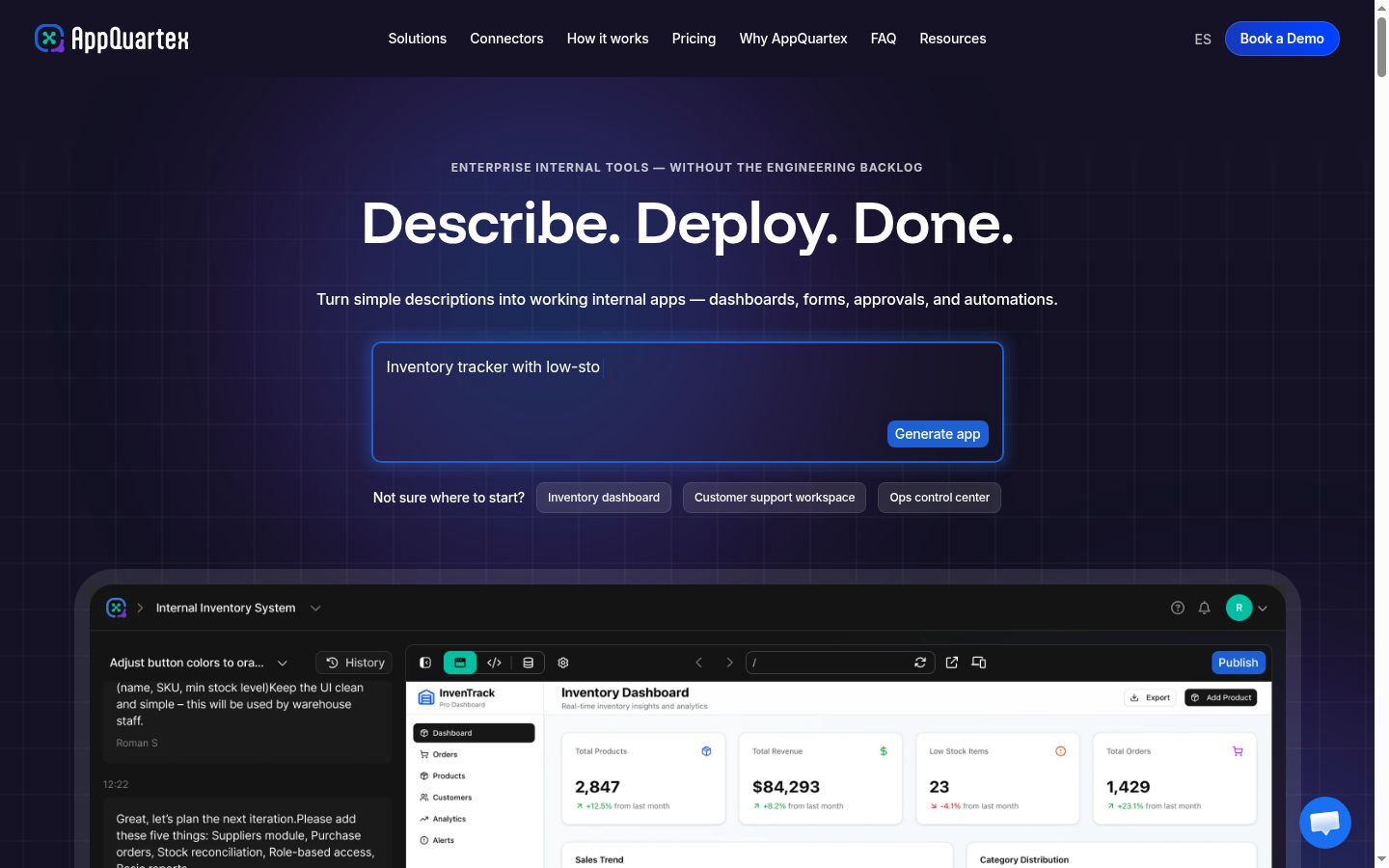Switch to the preview view icon
This screenshot has width=1389, height=868.
460,663
